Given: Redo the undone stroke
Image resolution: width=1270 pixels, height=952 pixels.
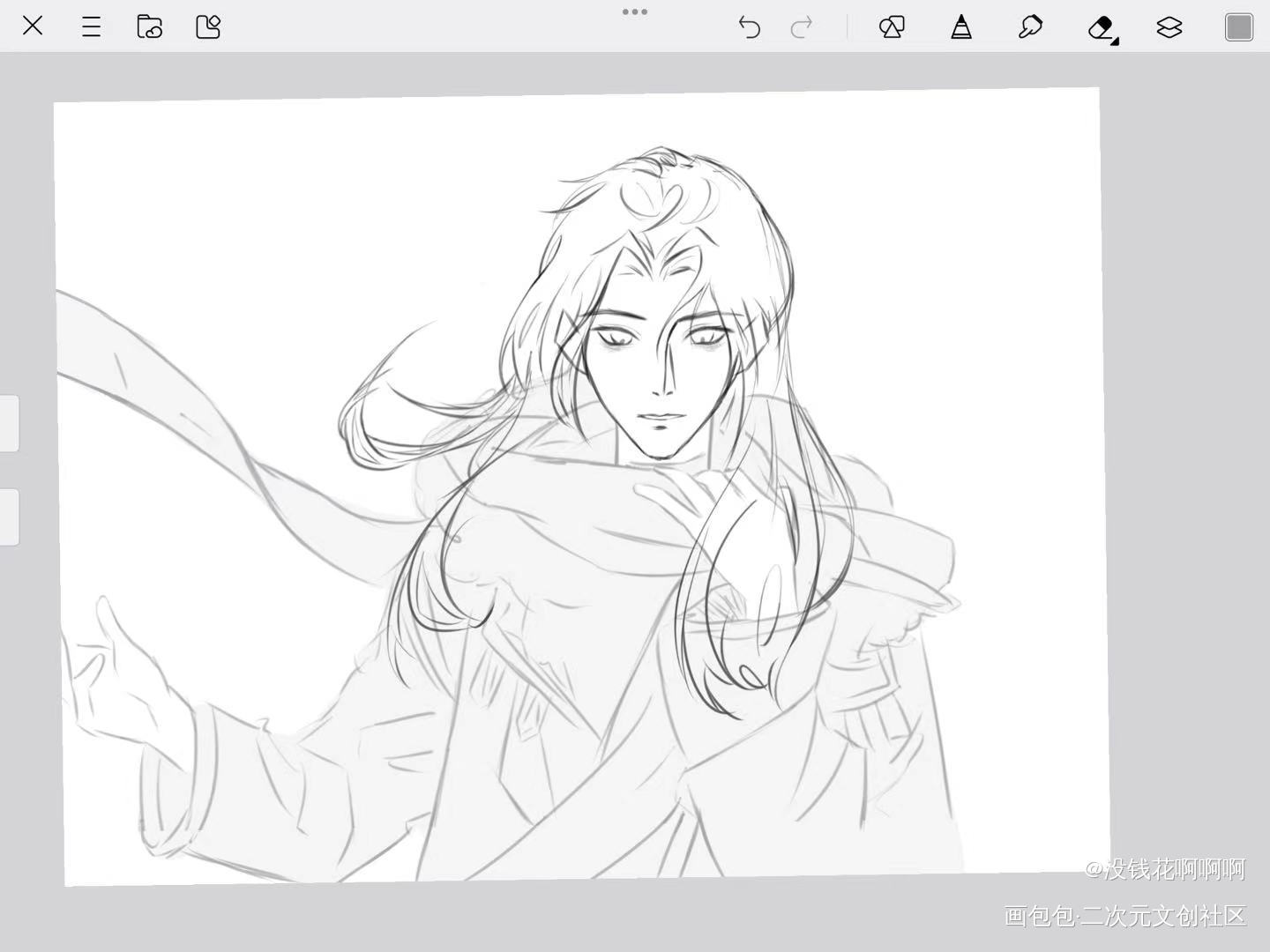Looking at the screenshot, I should (802, 27).
